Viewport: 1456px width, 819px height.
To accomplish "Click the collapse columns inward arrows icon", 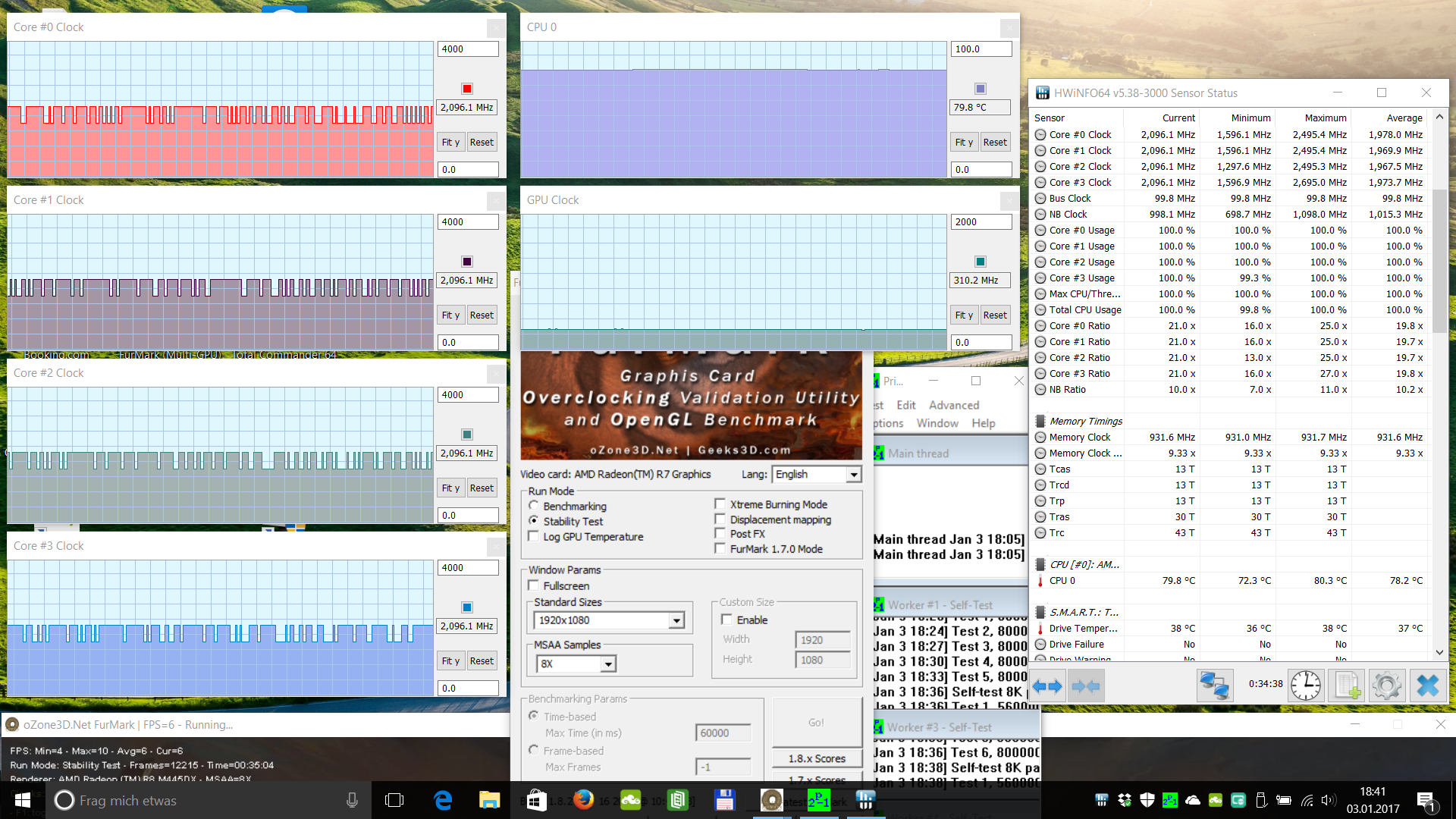I will (1085, 686).
